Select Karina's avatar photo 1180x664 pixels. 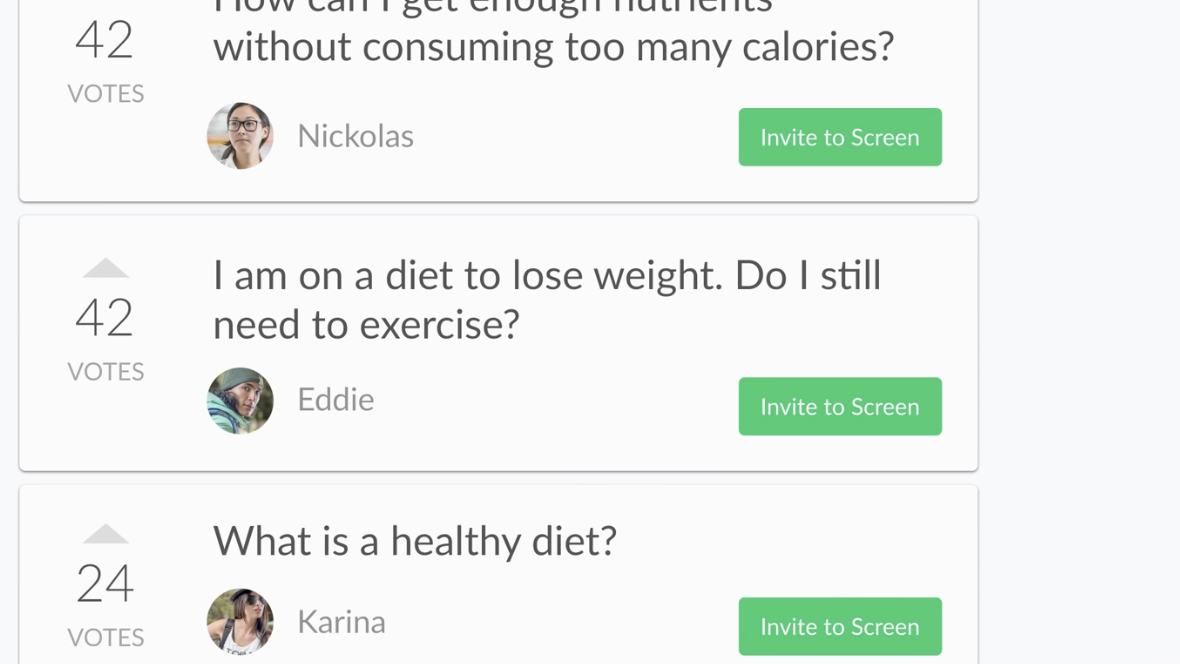click(240, 621)
